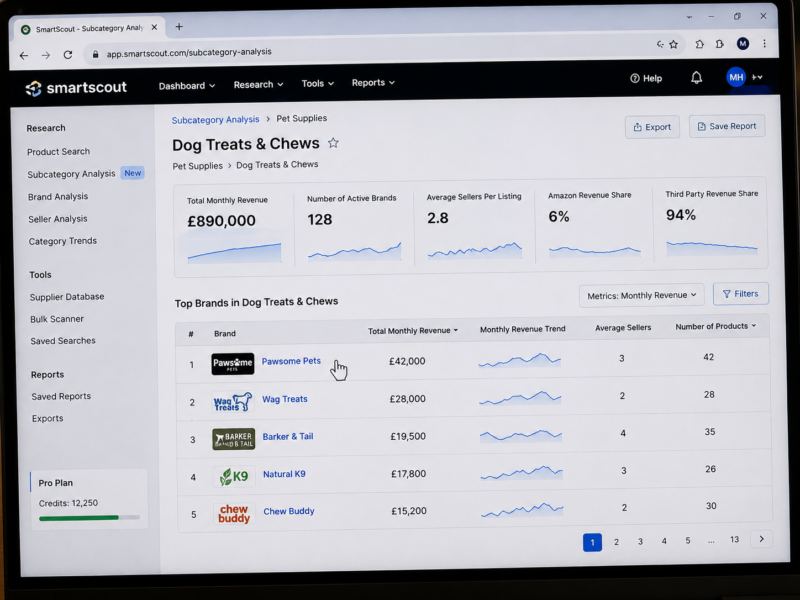Open a new browser tab
The image size is (800, 600).
click(179, 27)
